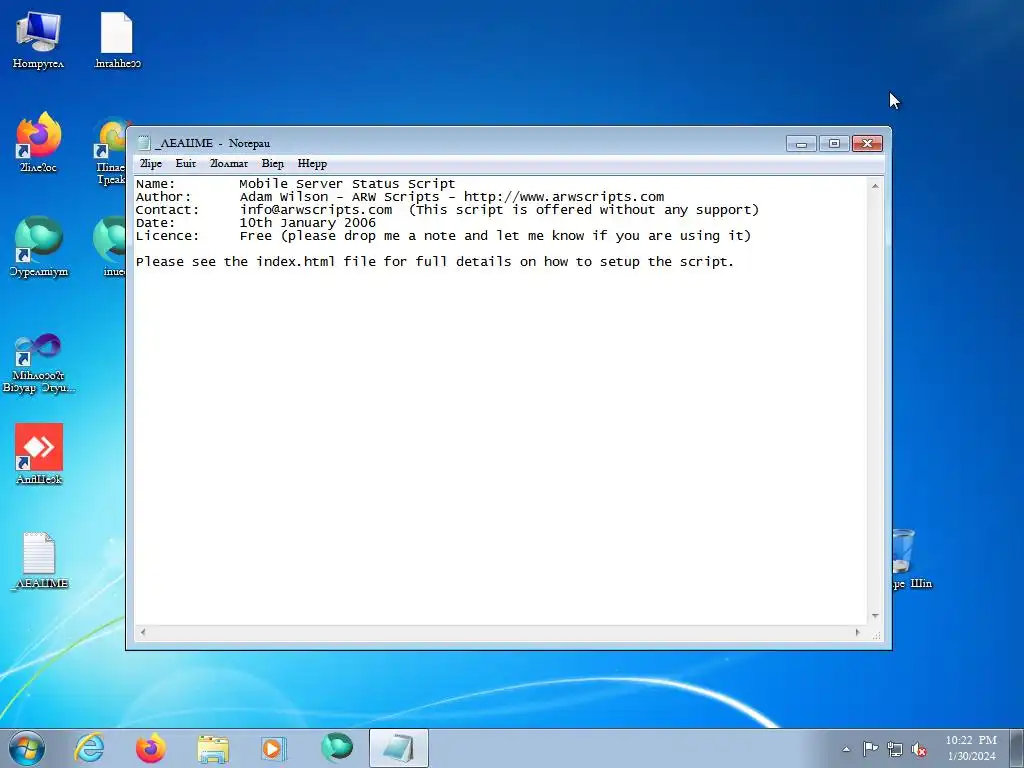This screenshot has width=1024, height=768.
Task: Click on the 'Licence:' label text
Action: click(167, 236)
